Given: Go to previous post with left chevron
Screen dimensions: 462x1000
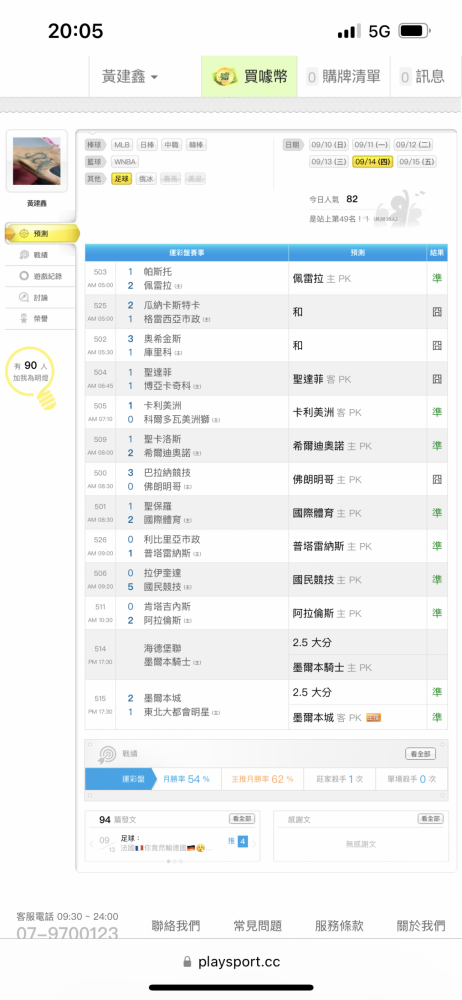Looking at the screenshot, I should (x=91, y=843).
